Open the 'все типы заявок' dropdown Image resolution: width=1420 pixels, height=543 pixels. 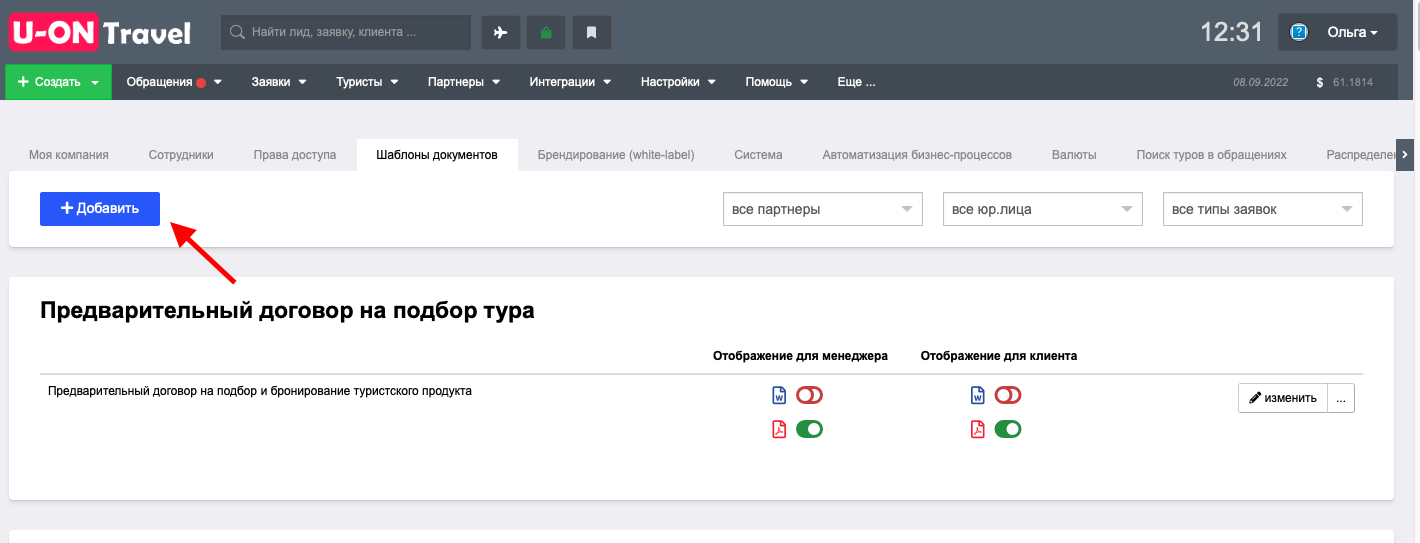[x=1263, y=209]
